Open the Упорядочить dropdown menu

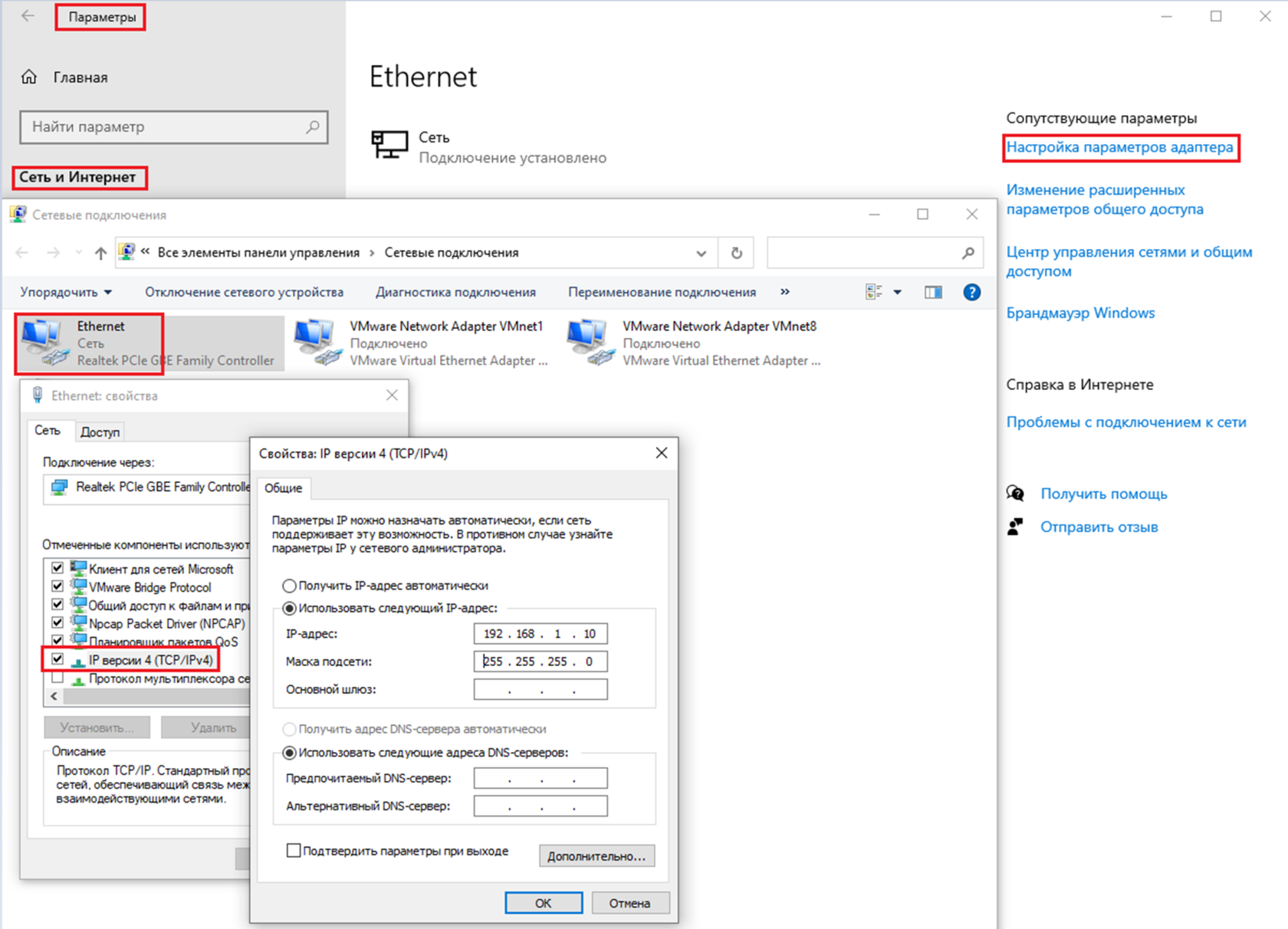pyautogui.click(x=66, y=292)
